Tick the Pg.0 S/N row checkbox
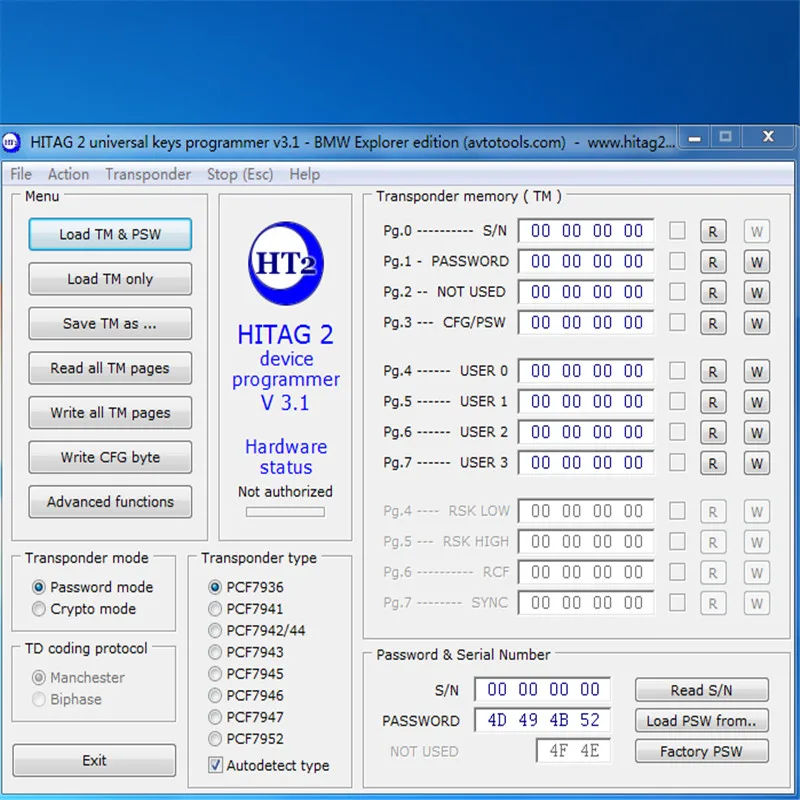This screenshot has width=800, height=800. click(x=677, y=231)
